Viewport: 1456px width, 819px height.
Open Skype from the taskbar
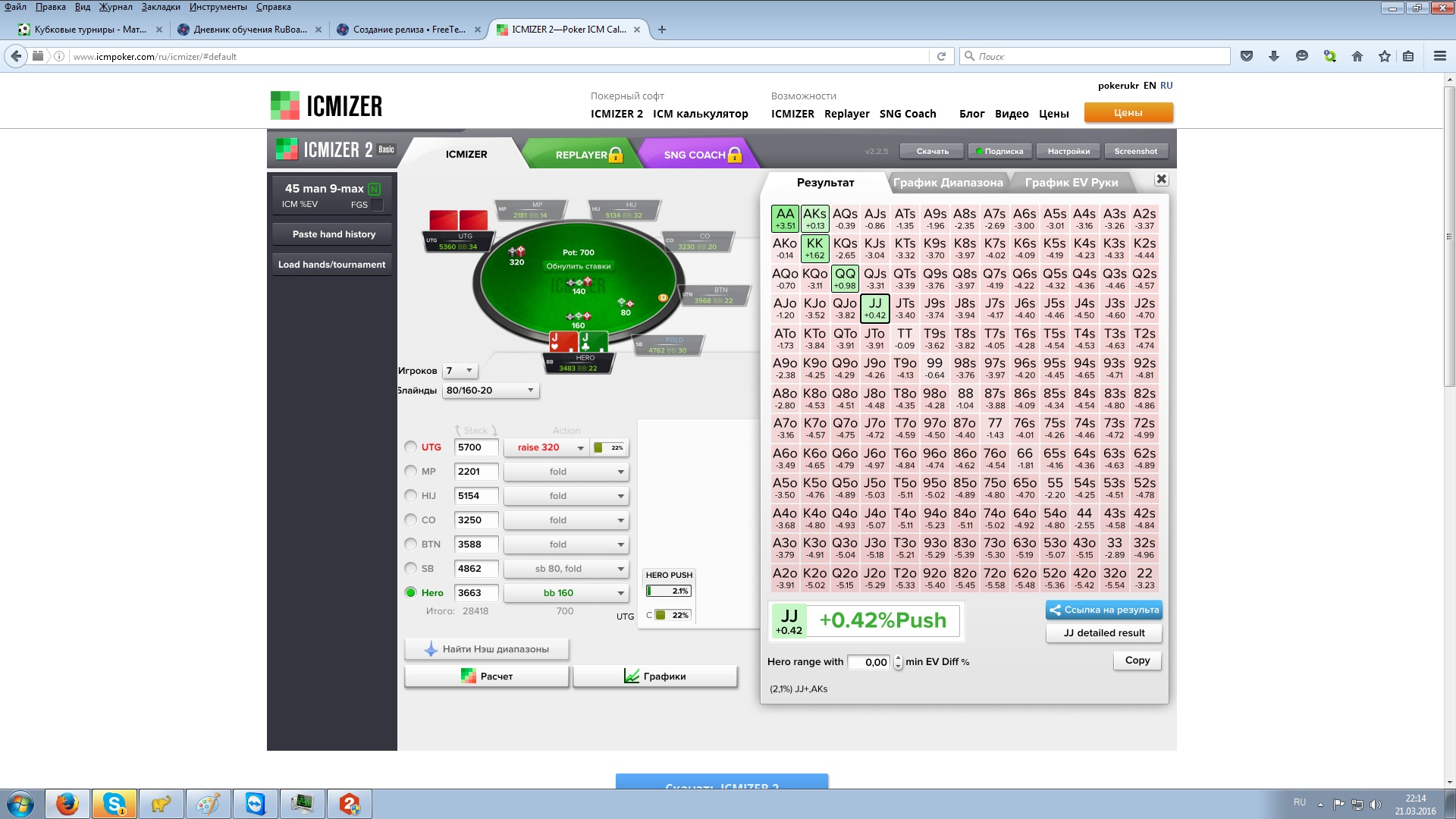(x=115, y=804)
